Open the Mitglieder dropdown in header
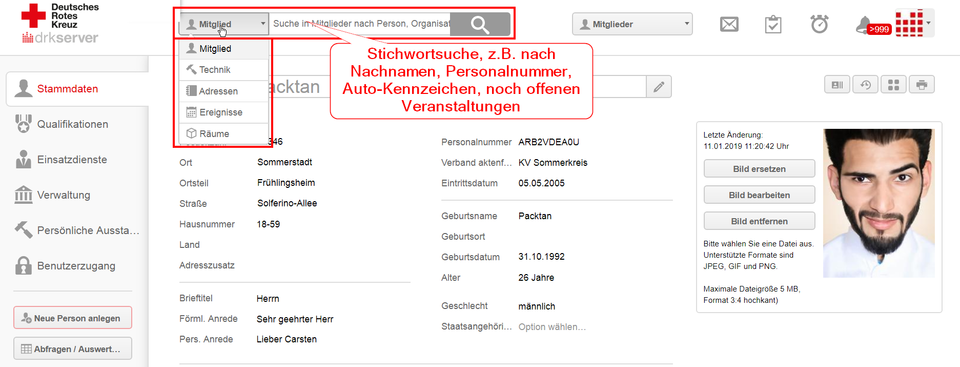This screenshot has height=367, width=960. click(x=632, y=25)
